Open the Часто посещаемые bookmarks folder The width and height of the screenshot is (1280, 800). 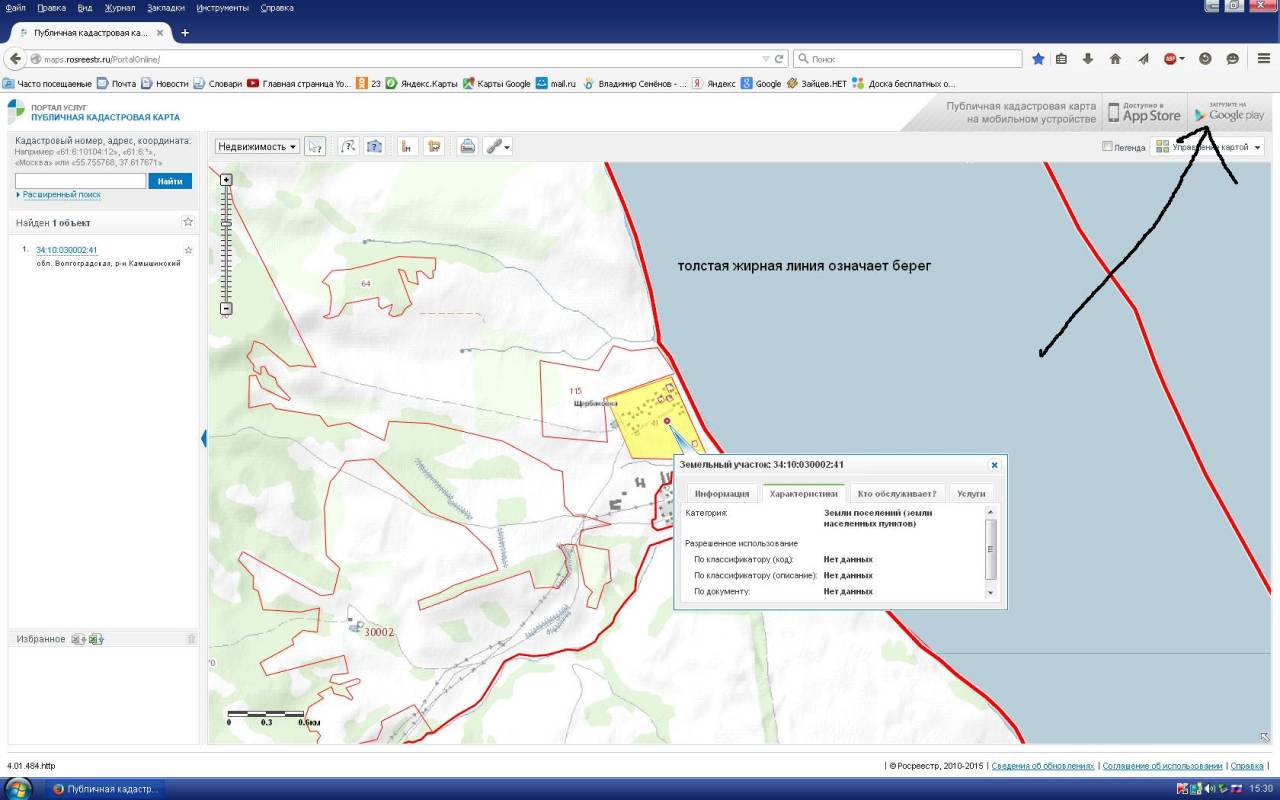click(47, 84)
